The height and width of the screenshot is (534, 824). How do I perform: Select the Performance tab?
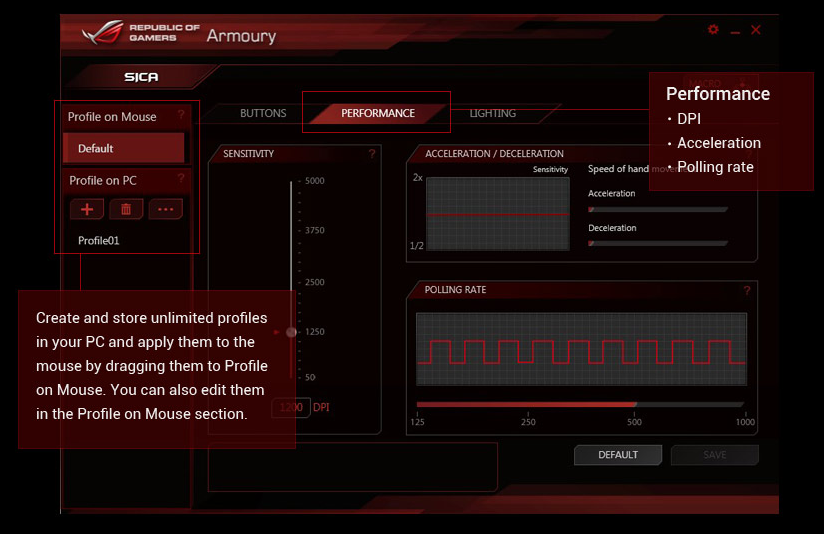[377, 114]
